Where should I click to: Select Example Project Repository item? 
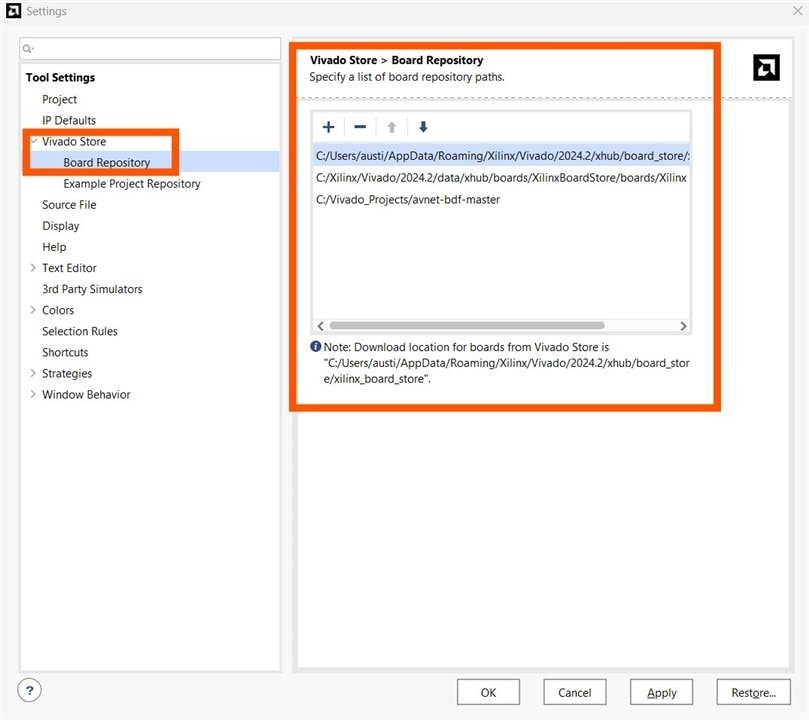coord(132,184)
